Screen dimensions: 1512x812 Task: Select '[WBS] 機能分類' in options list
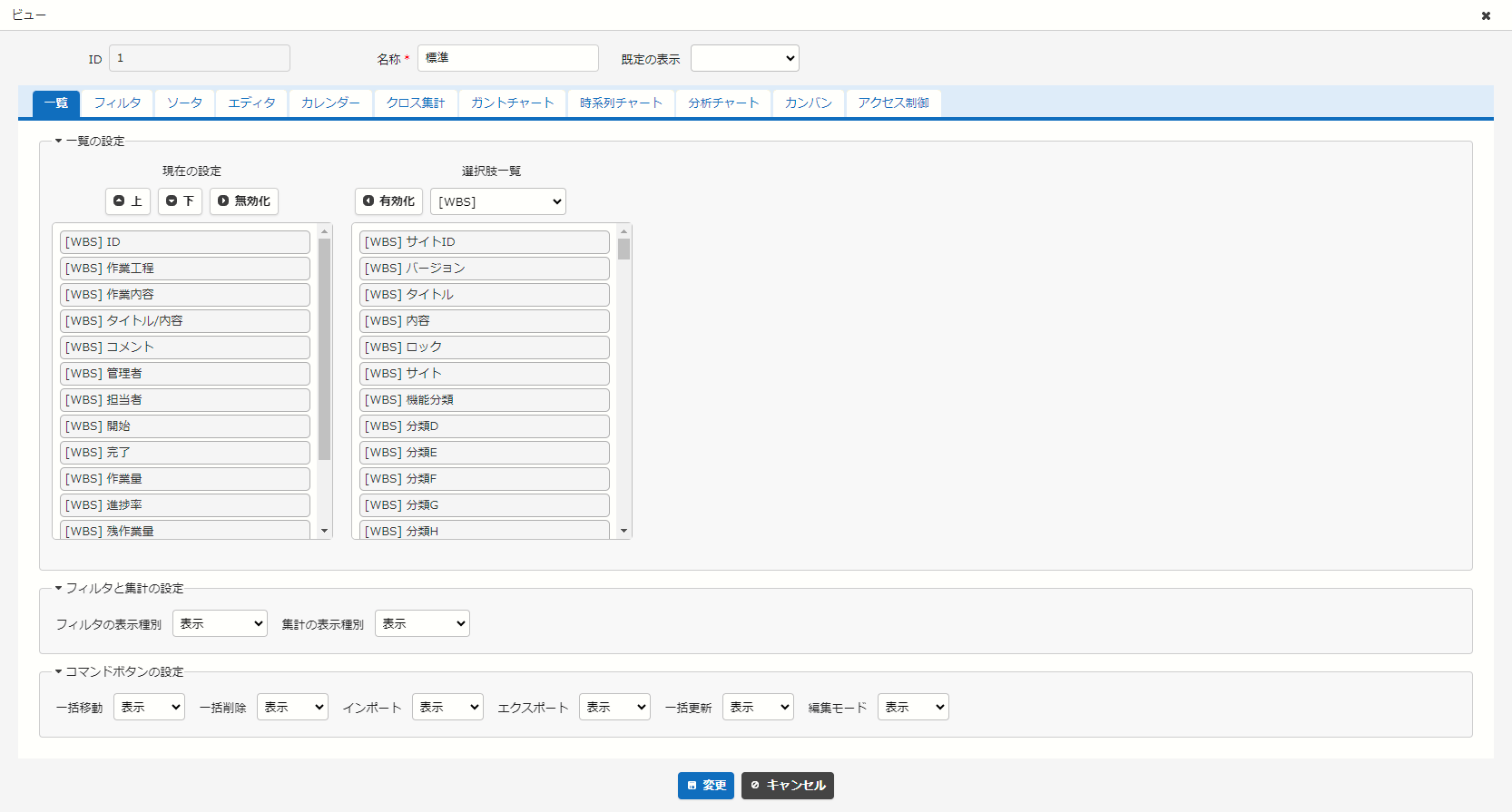coord(485,400)
